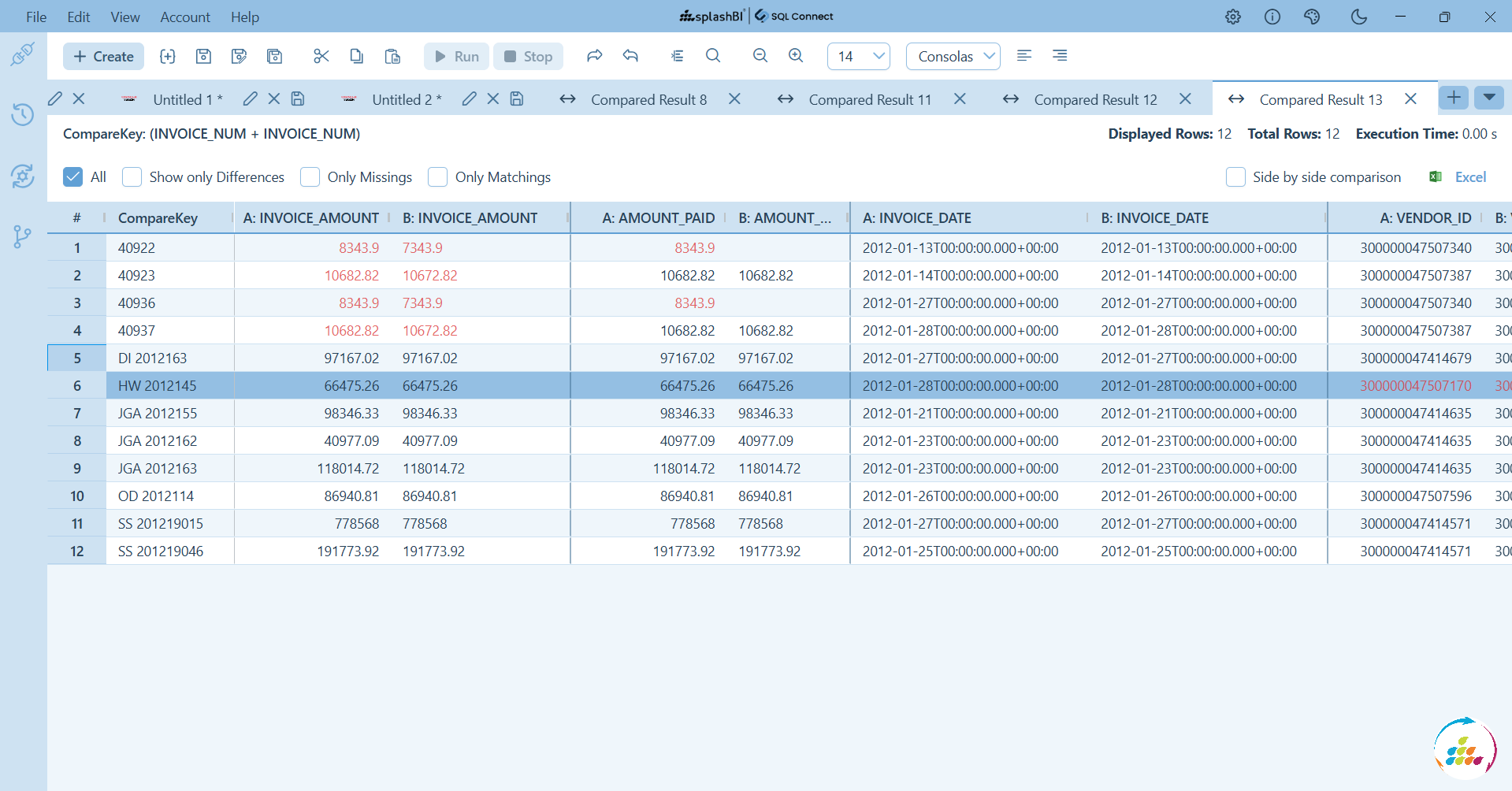Click the Save All stacked disks icon

click(x=274, y=56)
